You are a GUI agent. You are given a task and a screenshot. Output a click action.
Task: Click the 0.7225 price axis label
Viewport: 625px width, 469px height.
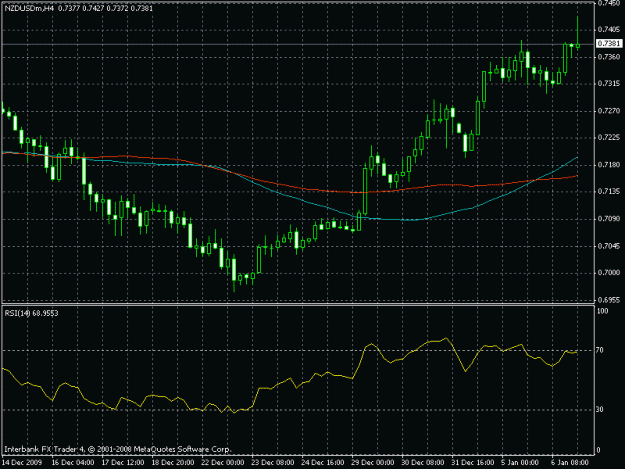[609, 138]
